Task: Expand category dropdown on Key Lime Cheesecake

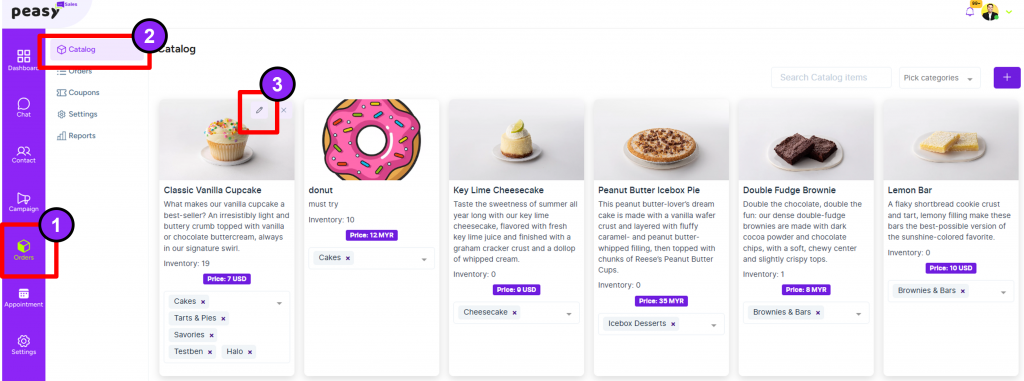Action: [x=569, y=314]
